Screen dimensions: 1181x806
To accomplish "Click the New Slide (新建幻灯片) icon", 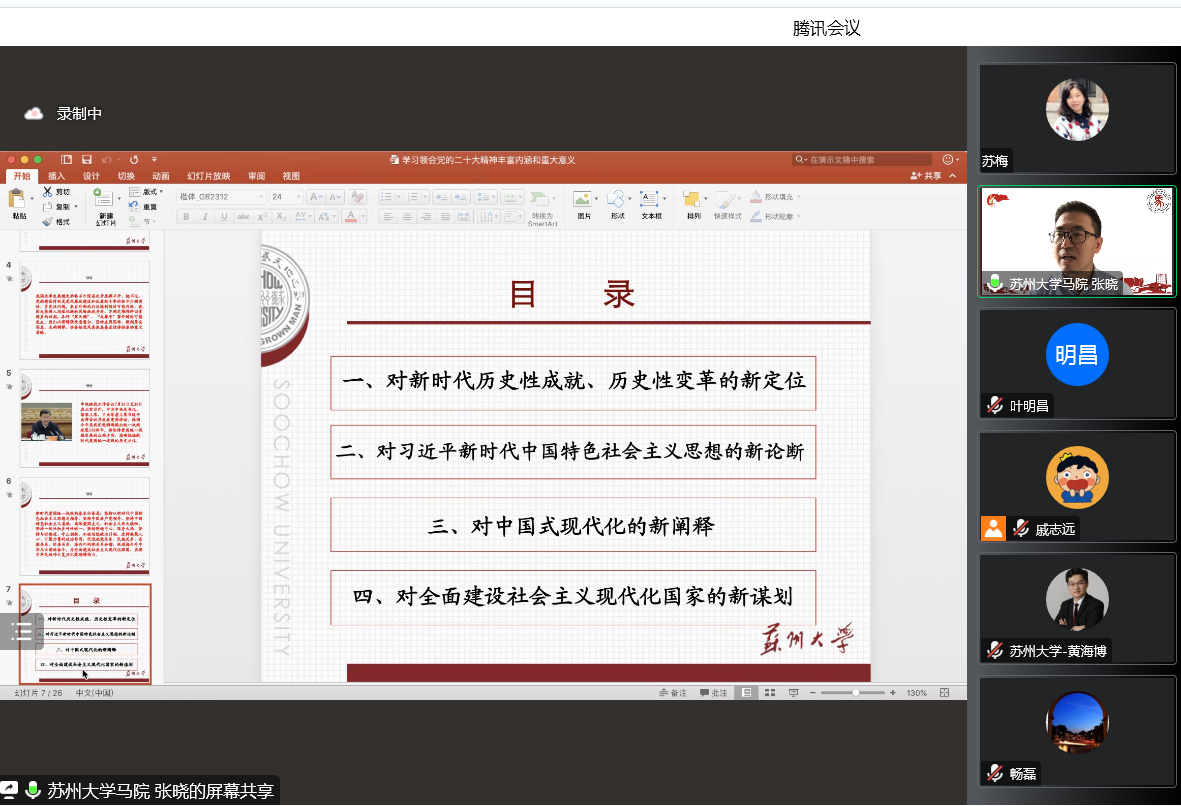I will (x=104, y=199).
